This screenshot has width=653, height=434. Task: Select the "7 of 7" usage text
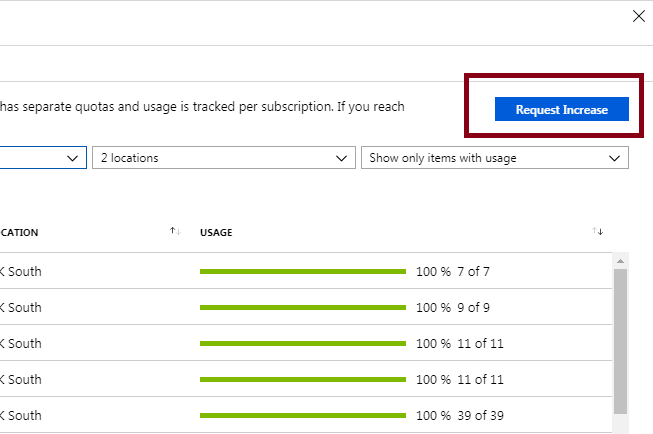(473, 271)
